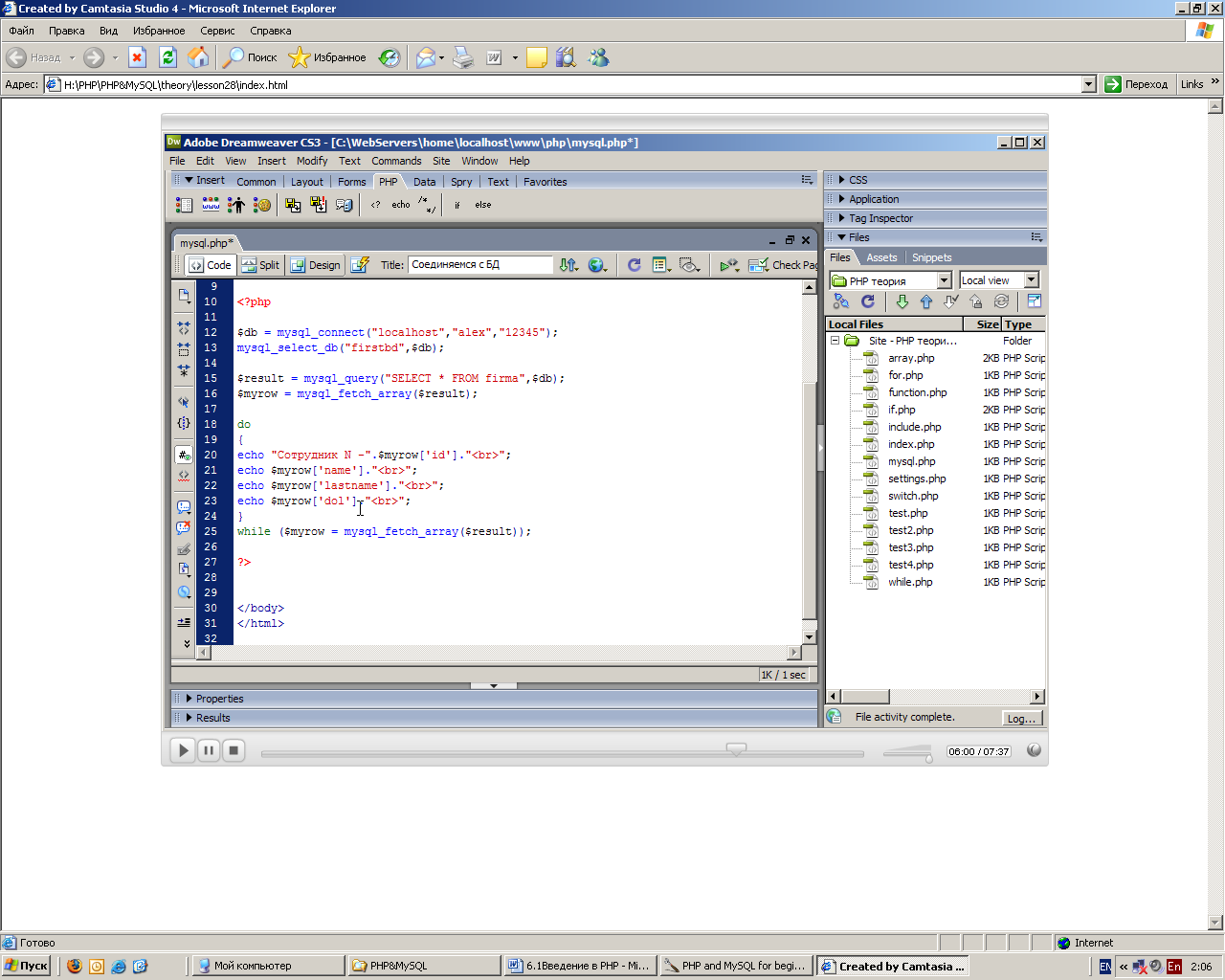Viewport: 1225px width, 980px height.
Task: Click Refresh Design View icon in document toolbar
Action: pos(635,265)
